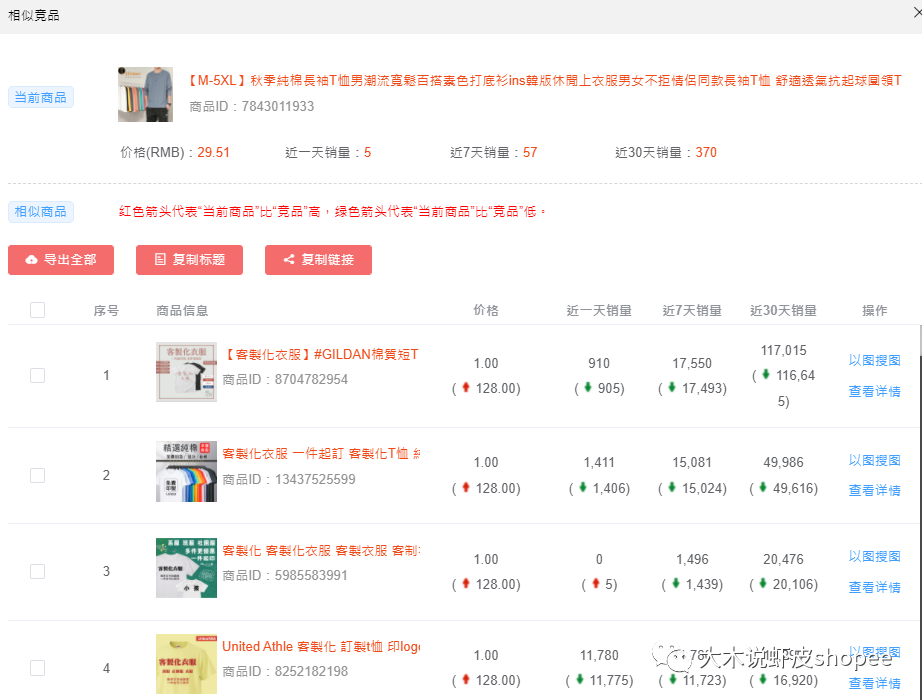Image resolution: width=922 pixels, height=700 pixels.
Task: Close the 相似竞品 dialog
Action: click(917, 13)
